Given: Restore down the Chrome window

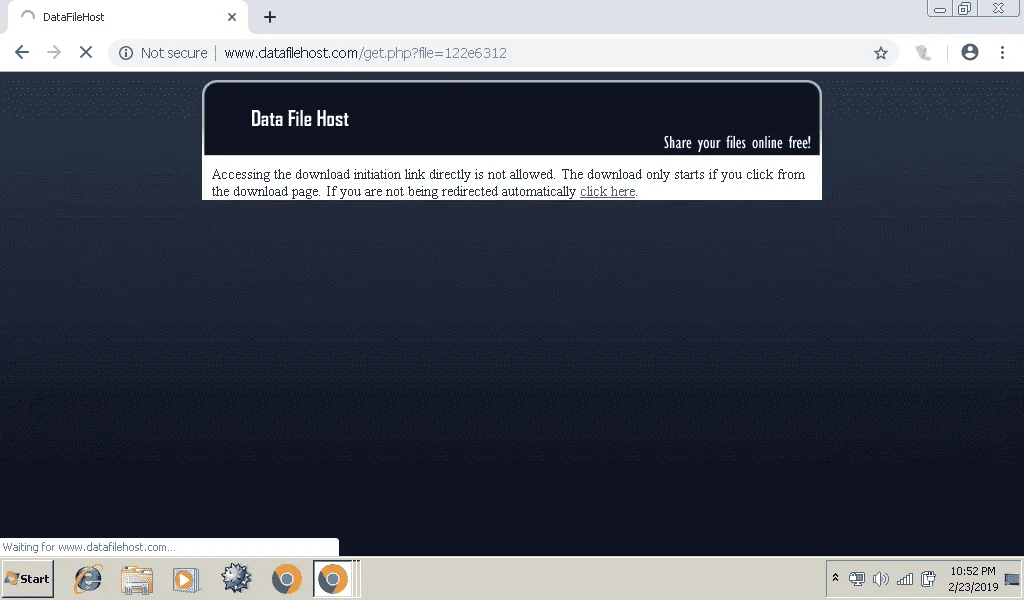Looking at the screenshot, I should [964, 8].
